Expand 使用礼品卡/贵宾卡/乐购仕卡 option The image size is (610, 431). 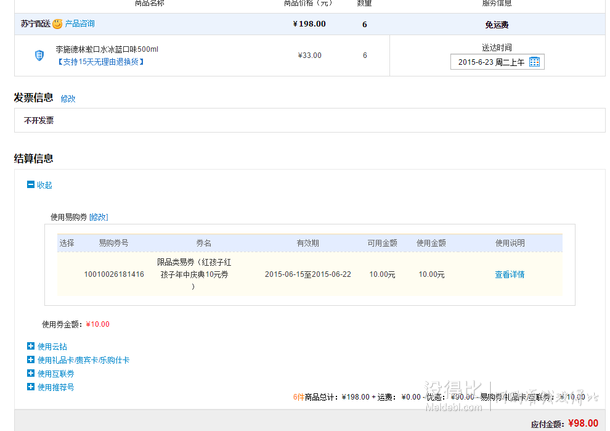[x=83, y=360]
